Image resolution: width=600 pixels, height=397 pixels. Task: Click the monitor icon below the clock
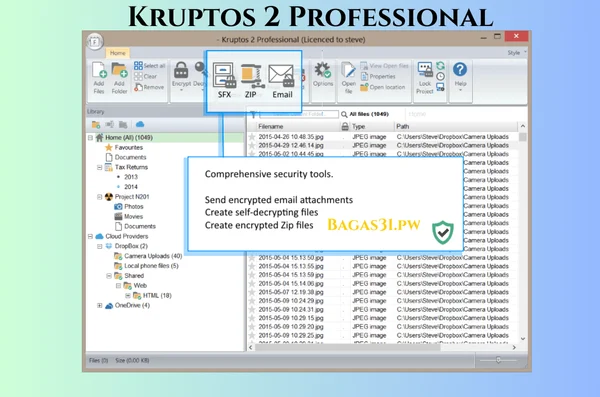440,87
